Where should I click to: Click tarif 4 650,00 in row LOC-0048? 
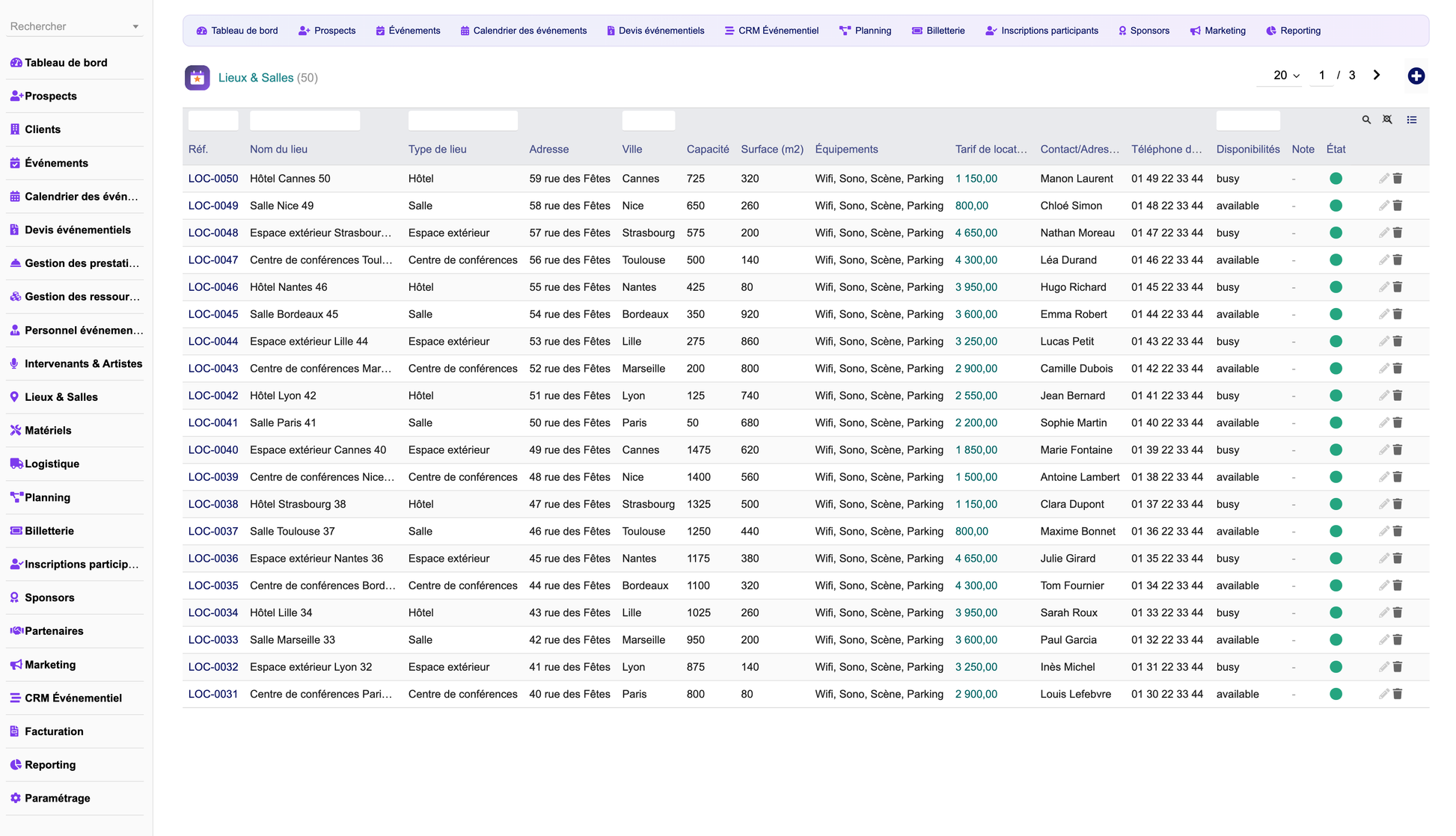point(976,233)
